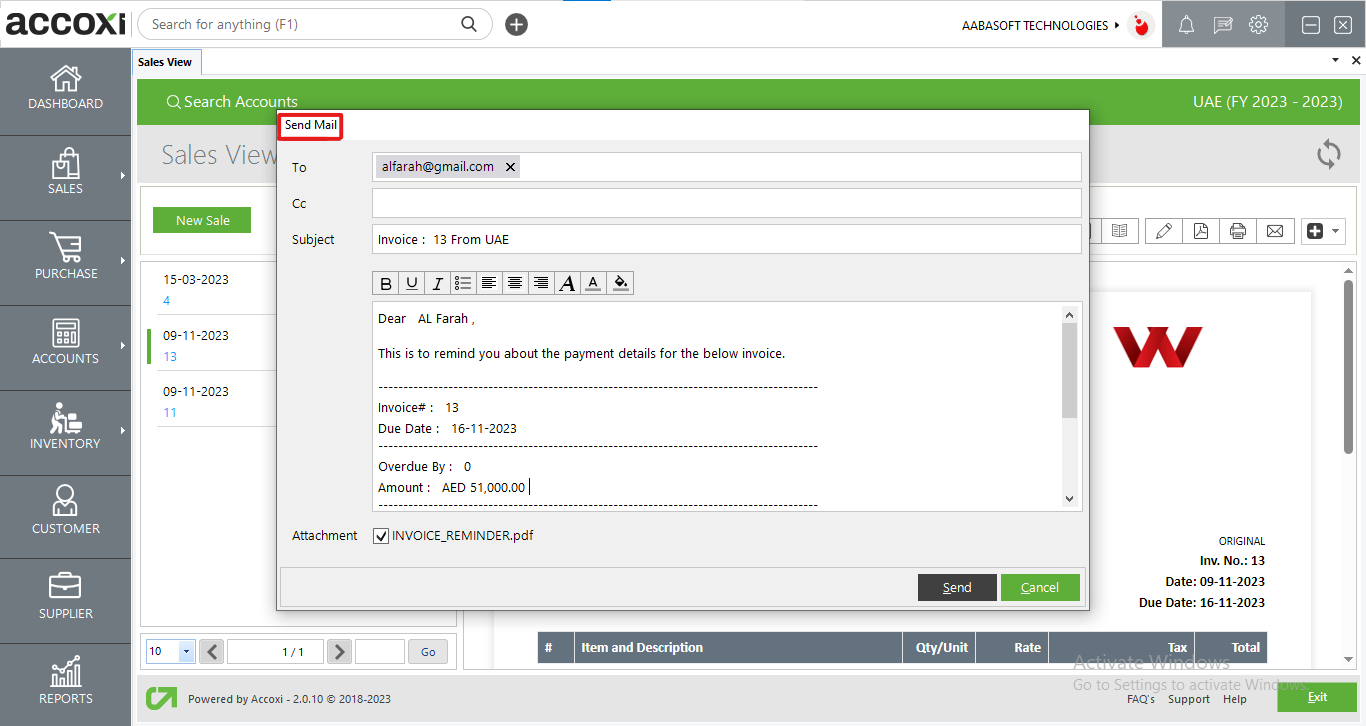Open the print invoice icon
1366x726 pixels.
(1238, 230)
